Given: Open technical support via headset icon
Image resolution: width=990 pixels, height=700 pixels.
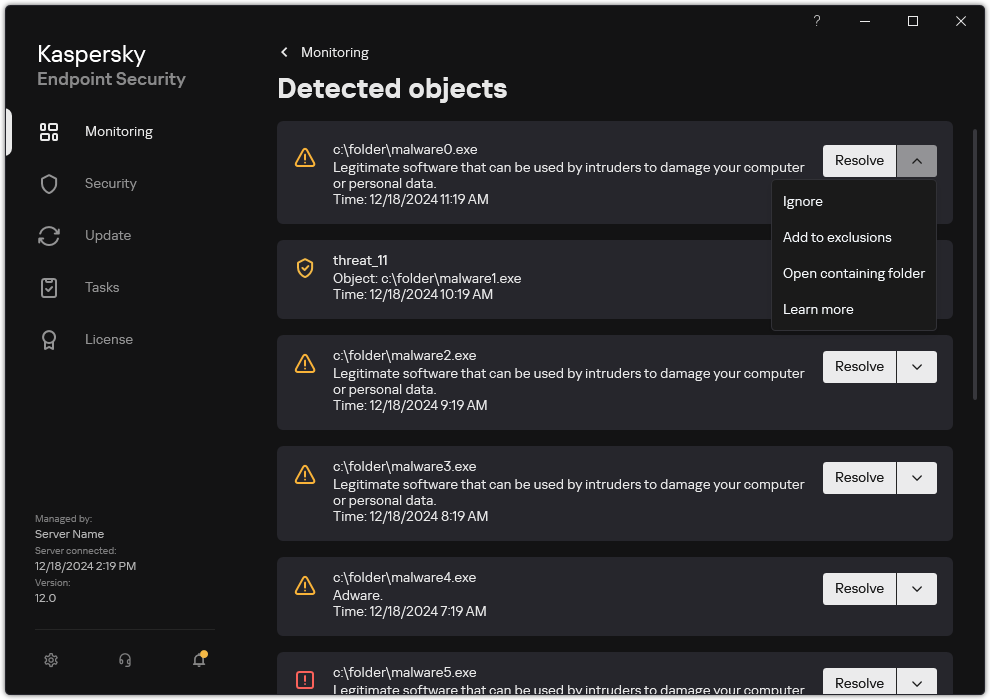Looking at the screenshot, I should (x=124, y=660).
